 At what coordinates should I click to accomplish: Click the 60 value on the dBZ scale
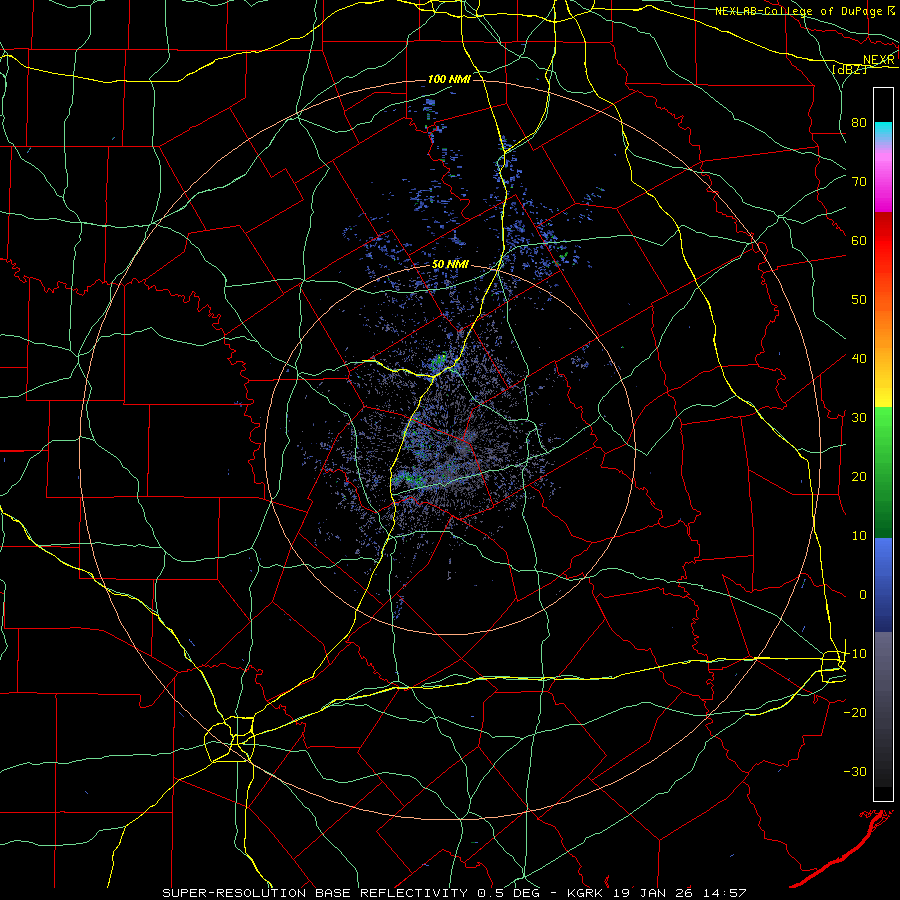pyautogui.click(x=859, y=240)
